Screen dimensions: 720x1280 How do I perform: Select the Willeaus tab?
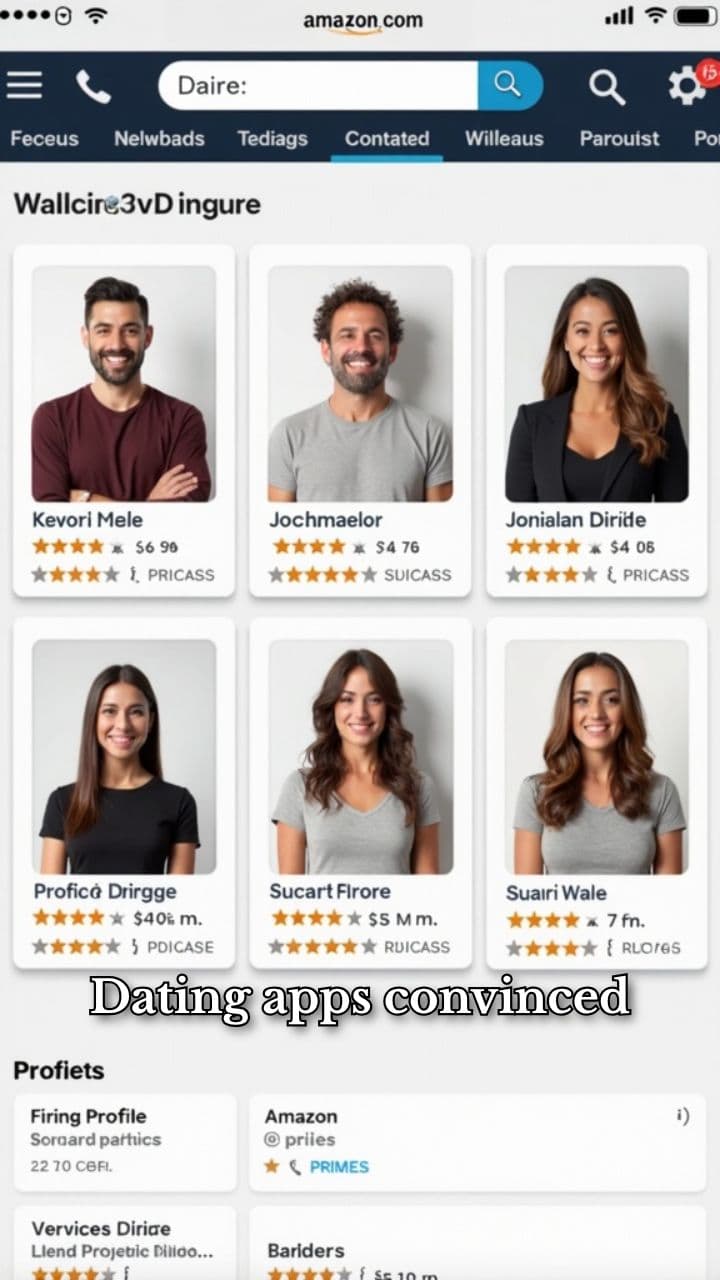504,139
